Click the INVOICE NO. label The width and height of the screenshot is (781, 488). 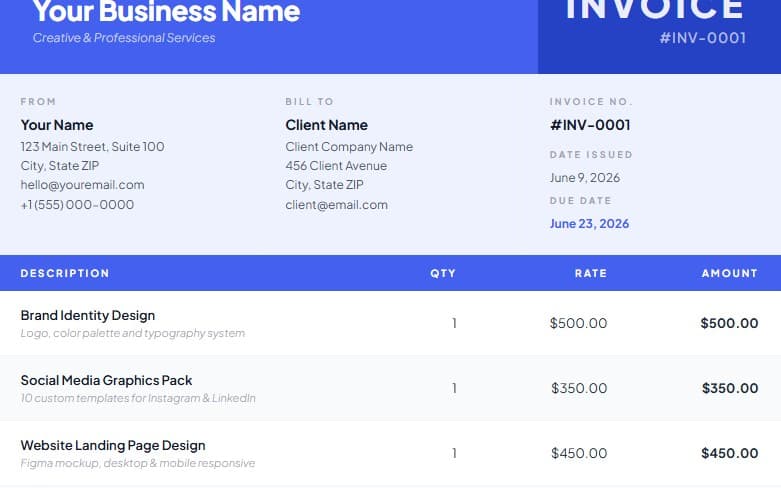point(591,102)
